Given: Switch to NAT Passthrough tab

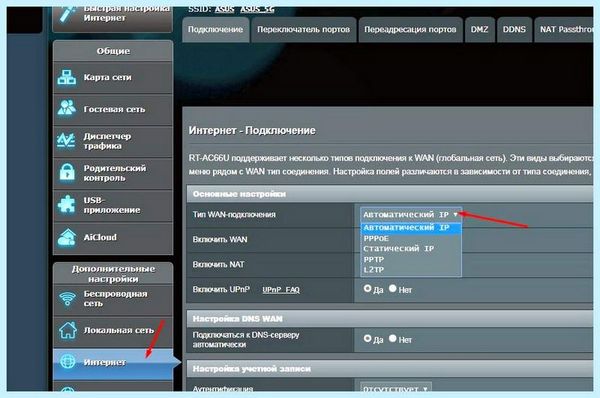Looking at the screenshot, I should (564, 29).
